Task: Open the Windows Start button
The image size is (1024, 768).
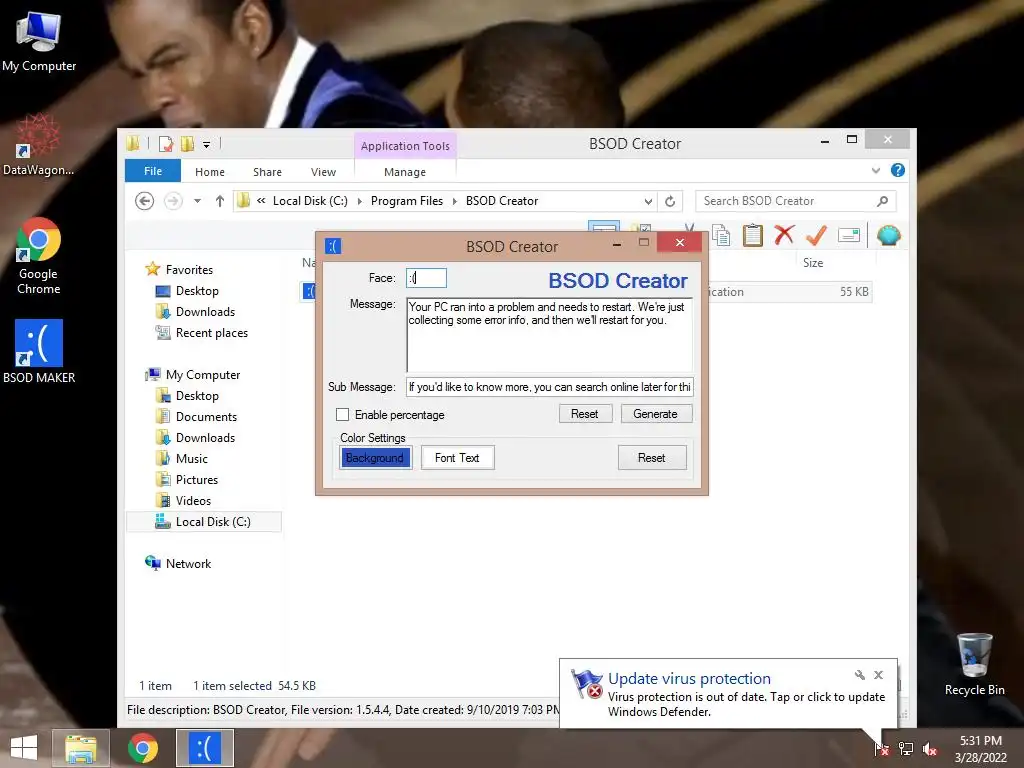Action: click(x=24, y=748)
